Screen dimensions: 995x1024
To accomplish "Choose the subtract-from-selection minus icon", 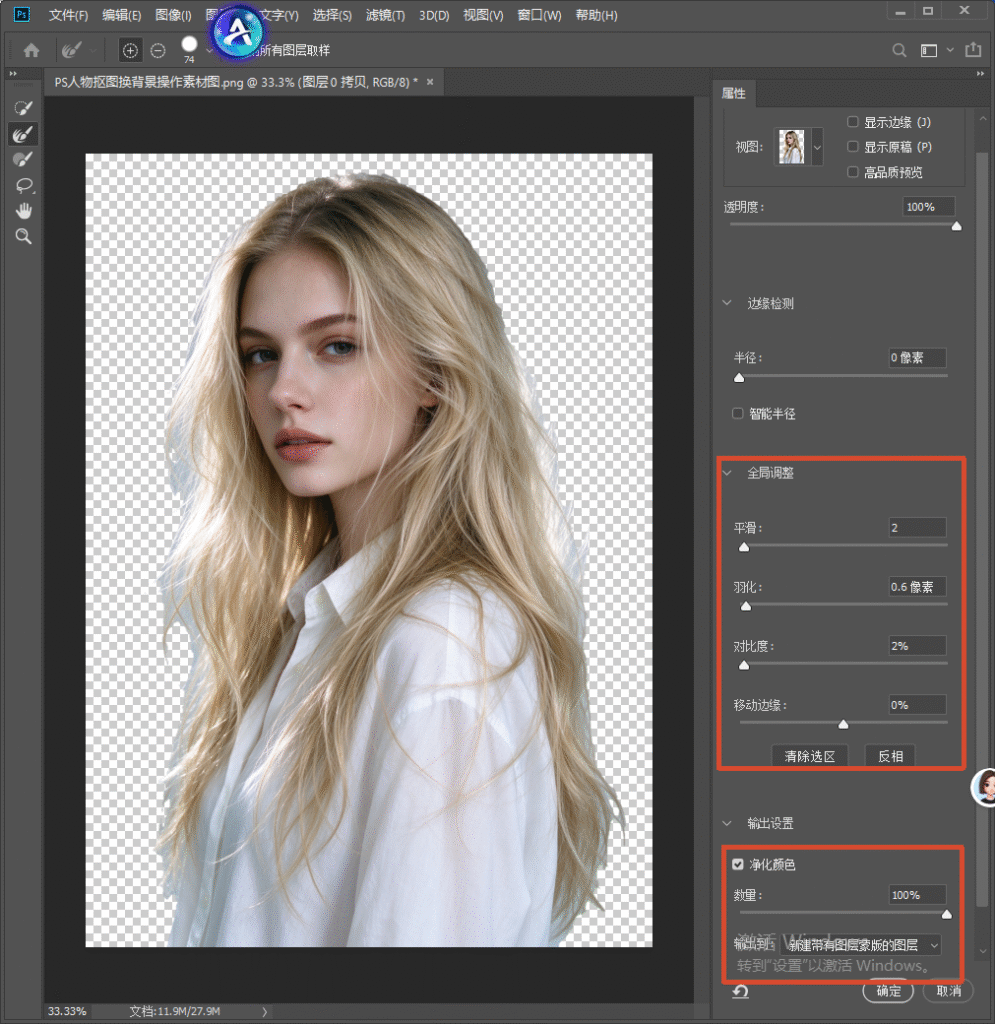I will pyautogui.click(x=158, y=50).
